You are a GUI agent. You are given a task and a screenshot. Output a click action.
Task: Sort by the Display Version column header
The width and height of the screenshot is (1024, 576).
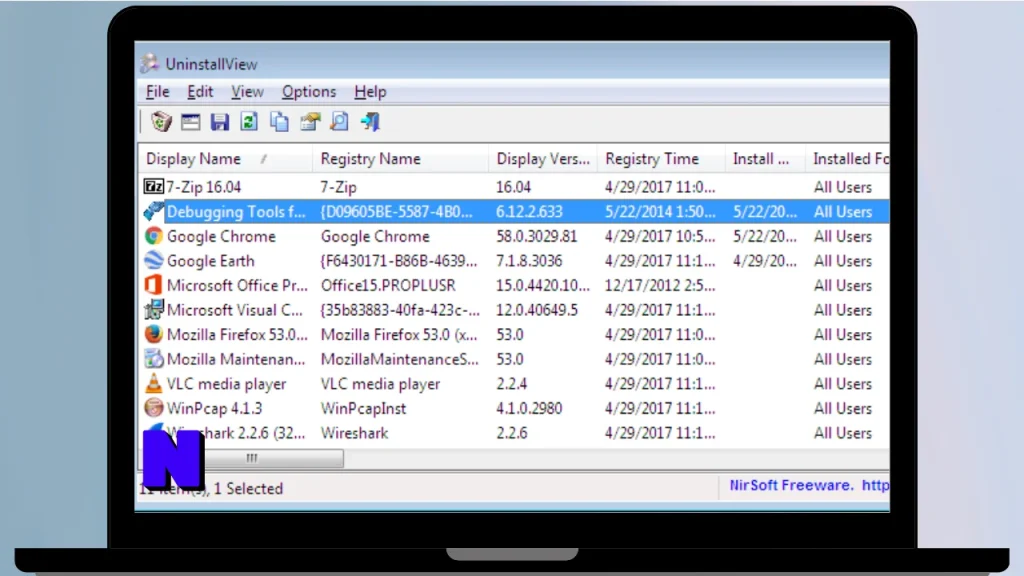coord(543,159)
